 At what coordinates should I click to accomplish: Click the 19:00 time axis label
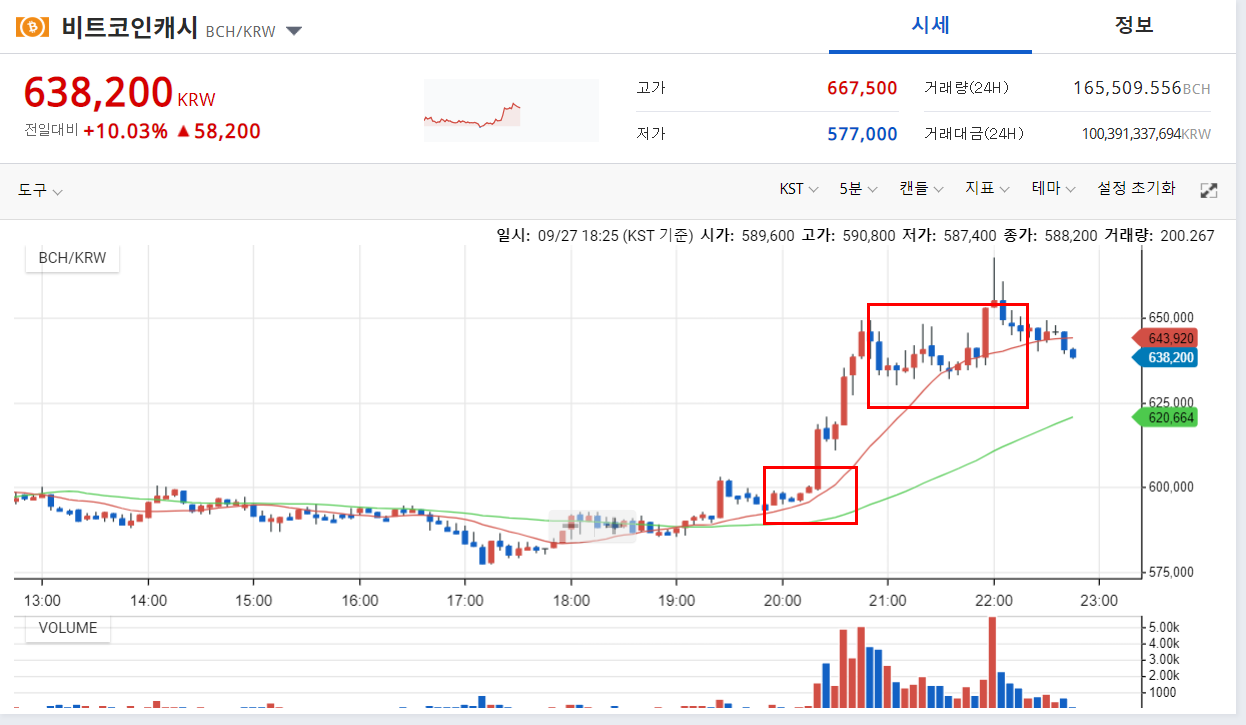[676, 600]
